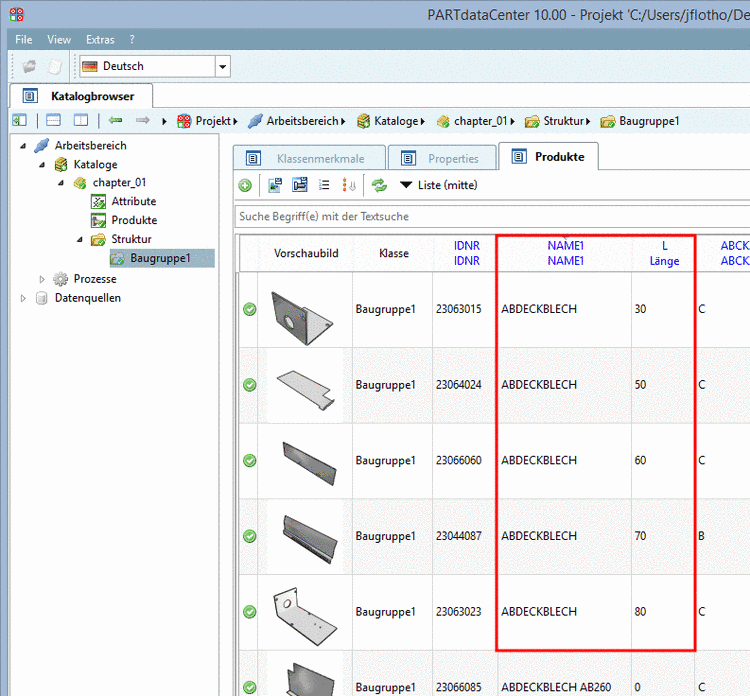
Task: Click the image preview toolbar icon
Action: point(275,185)
